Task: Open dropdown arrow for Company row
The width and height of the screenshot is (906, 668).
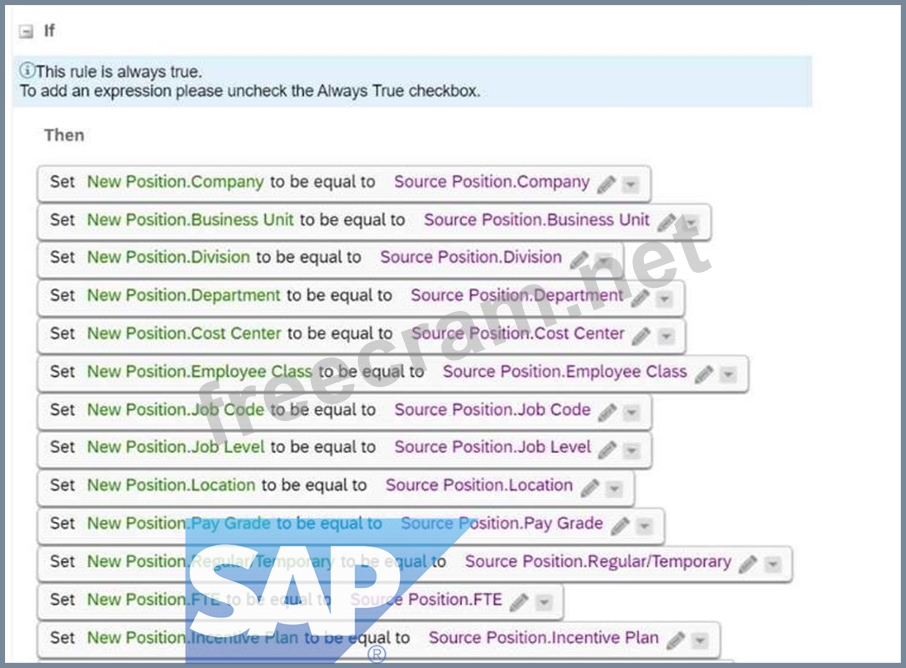Action: coord(631,185)
